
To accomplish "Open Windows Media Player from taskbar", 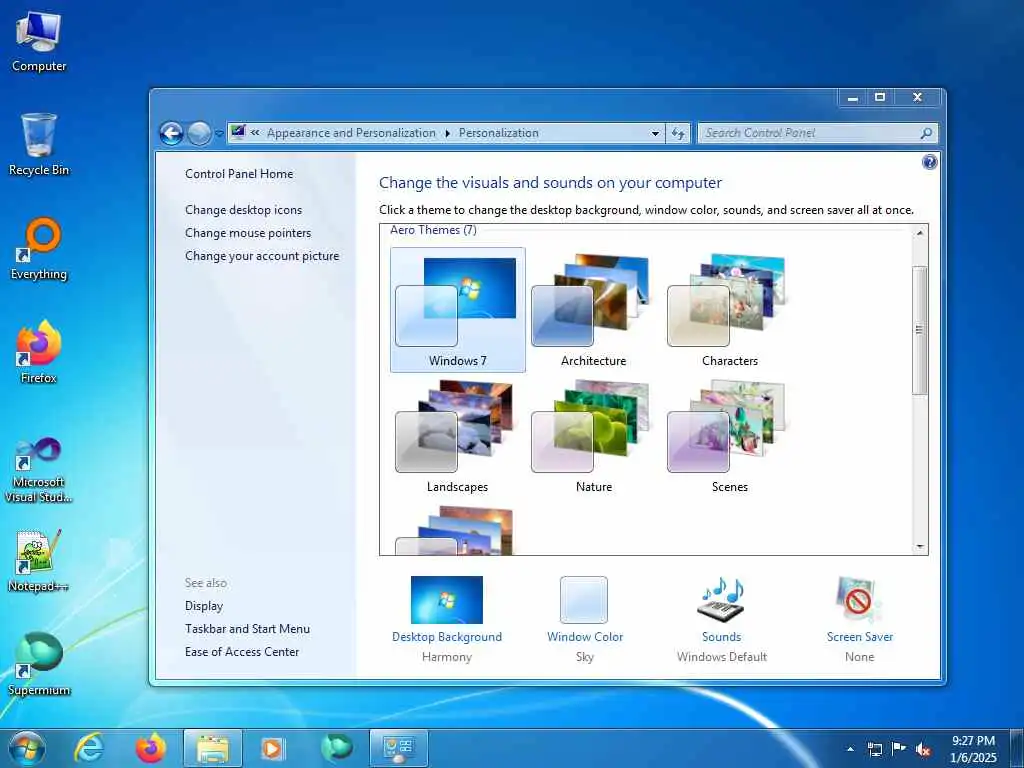I will tap(272, 748).
